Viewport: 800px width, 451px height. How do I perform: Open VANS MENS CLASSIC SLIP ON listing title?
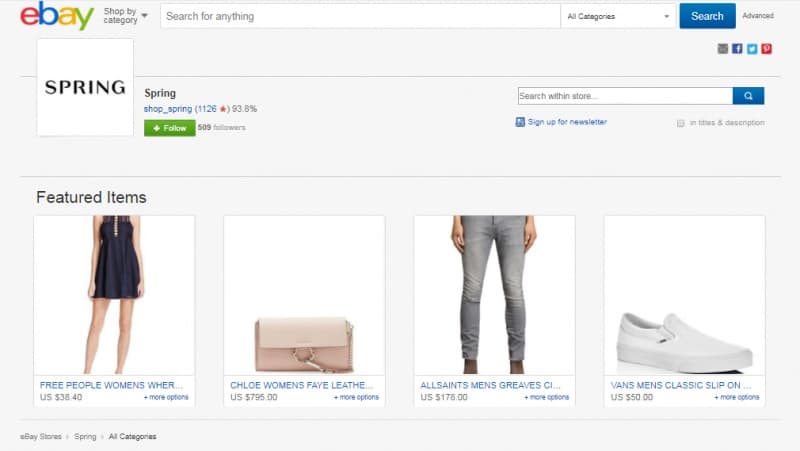(x=681, y=385)
